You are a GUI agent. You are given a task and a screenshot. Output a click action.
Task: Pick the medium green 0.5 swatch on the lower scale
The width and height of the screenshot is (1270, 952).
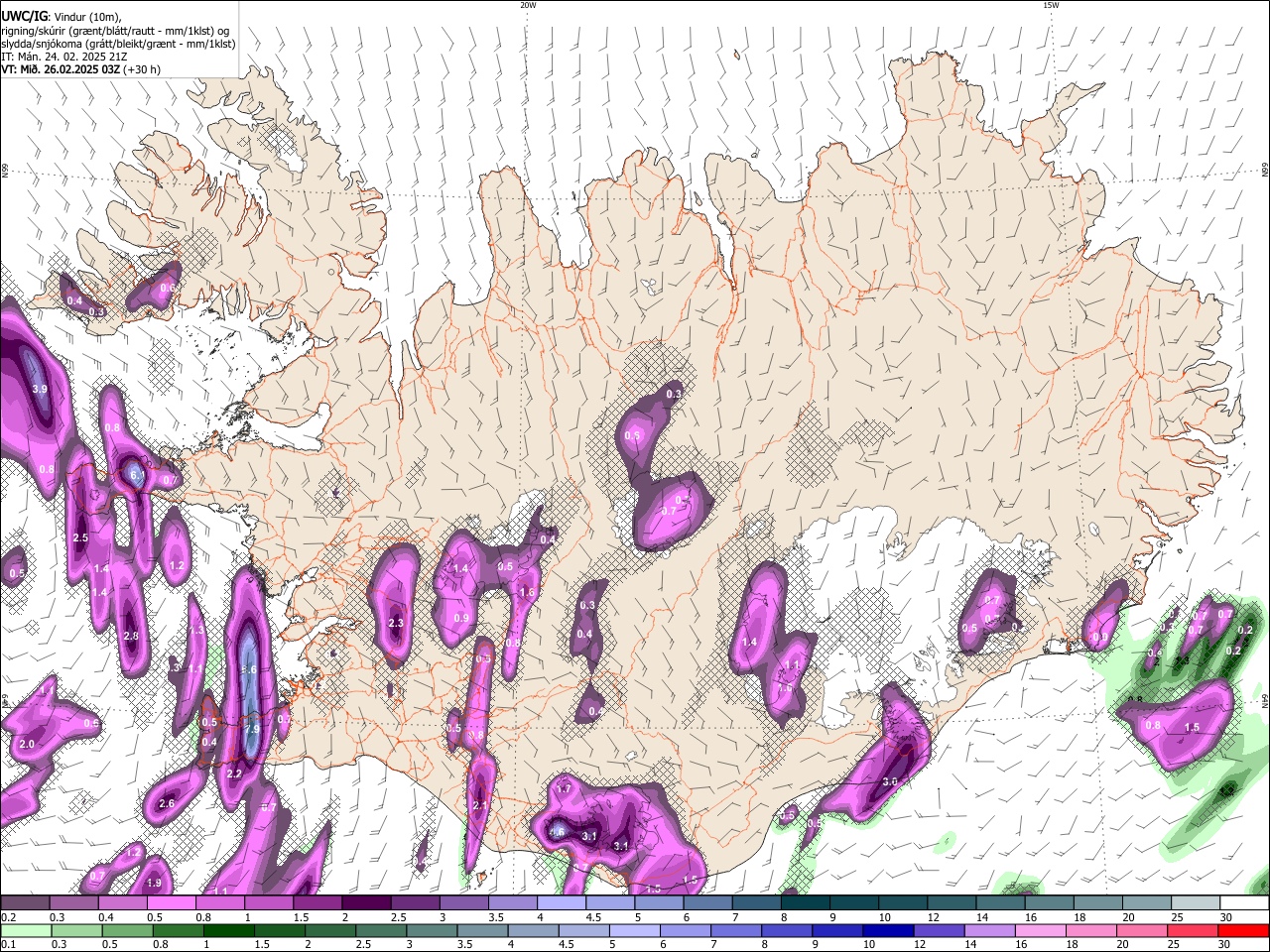[x=126, y=930]
